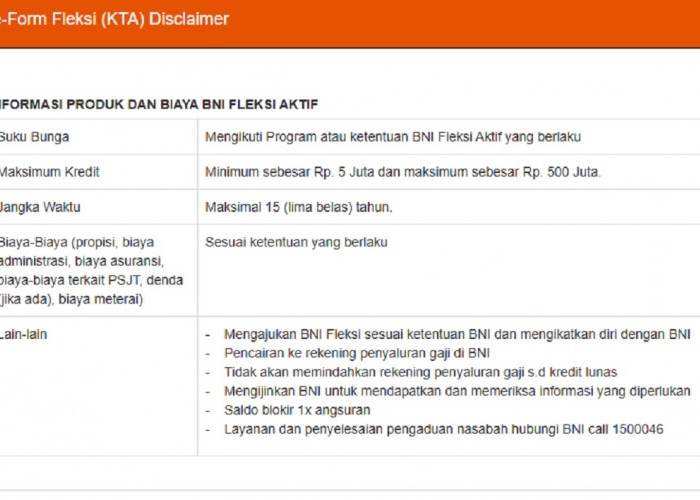Click the 'Jangka Waktu' row label

[x=40, y=207]
